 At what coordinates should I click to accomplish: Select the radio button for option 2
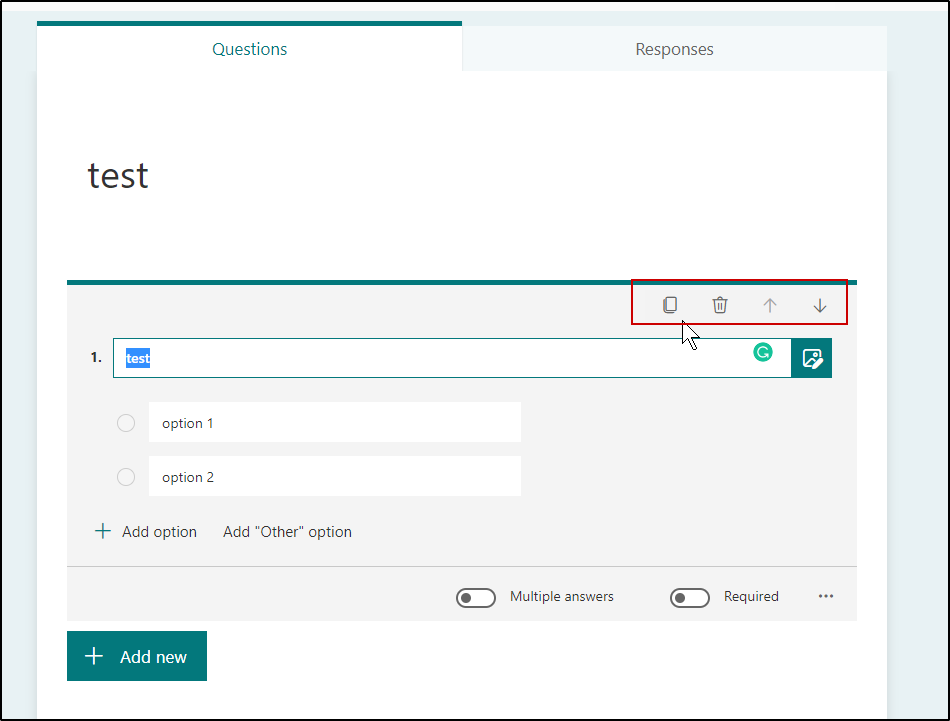125,476
